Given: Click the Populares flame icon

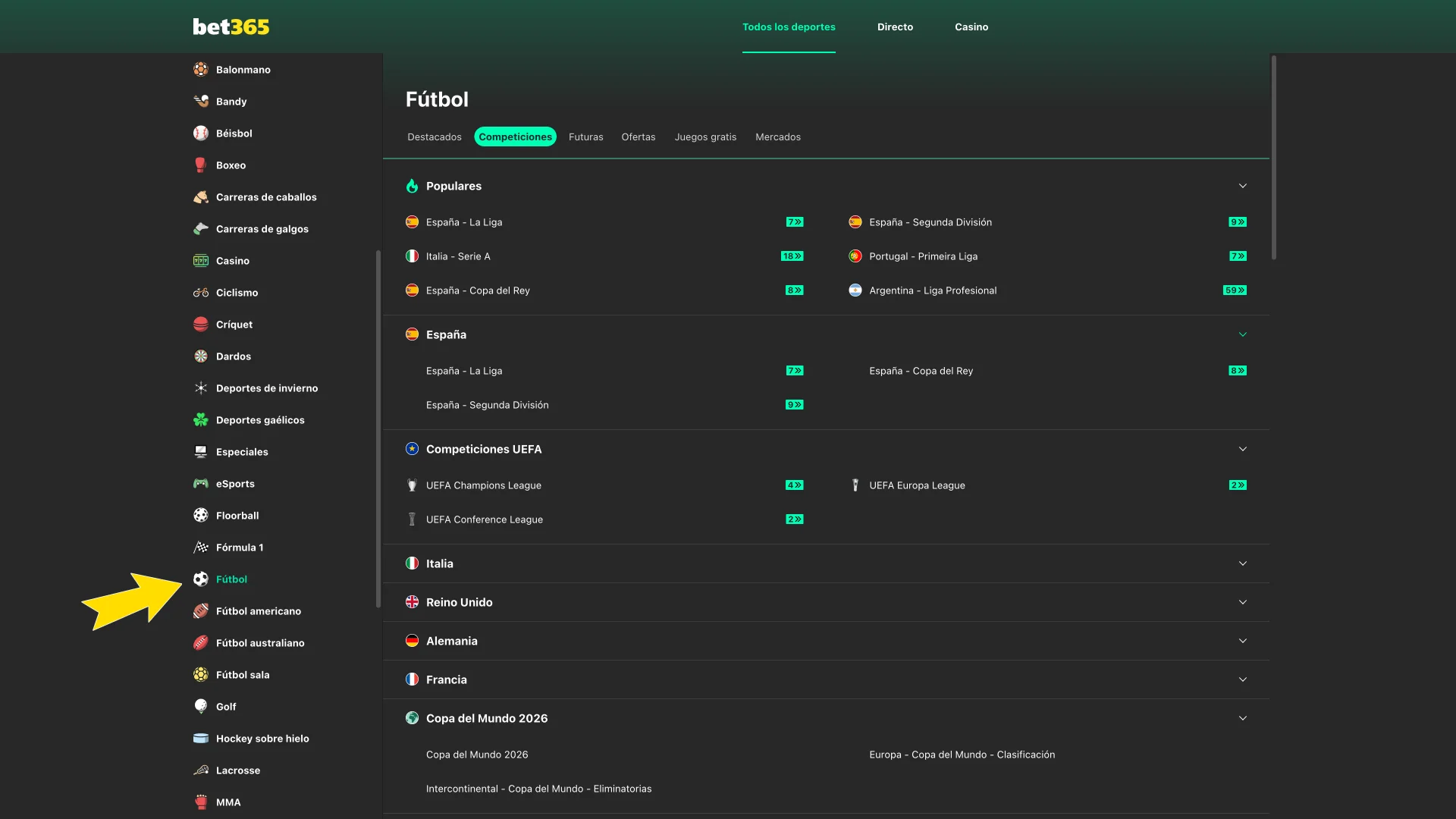Looking at the screenshot, I should pyautogui.click(x=412, y=185).
